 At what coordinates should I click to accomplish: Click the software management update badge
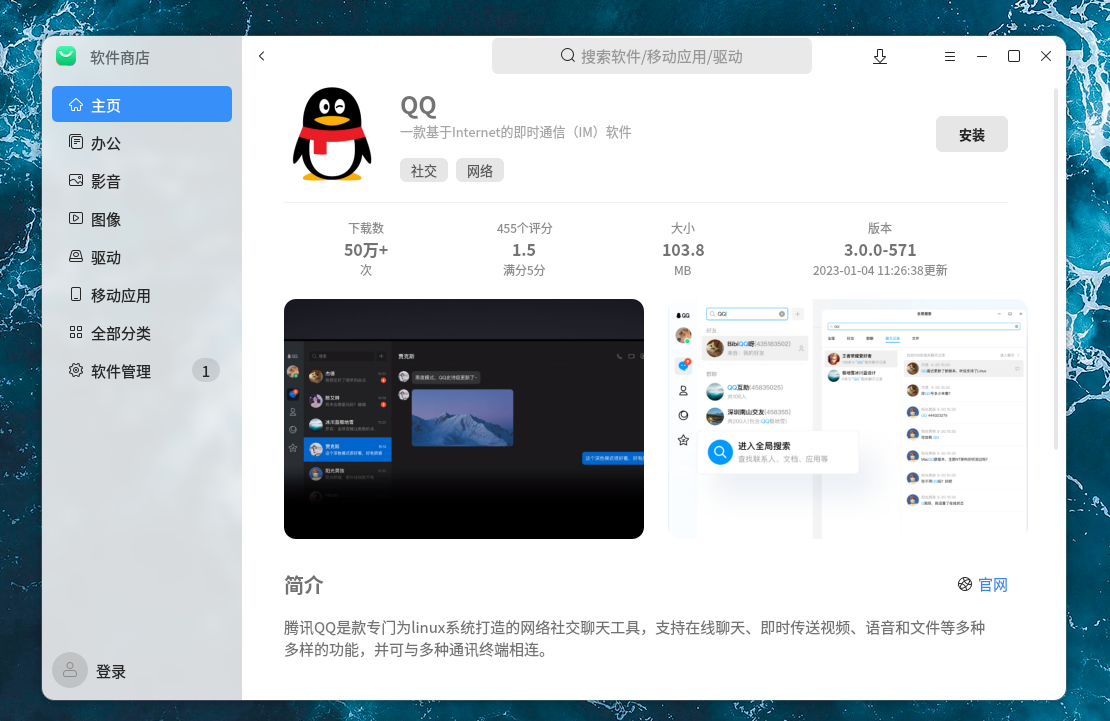(x=206, y=371)
